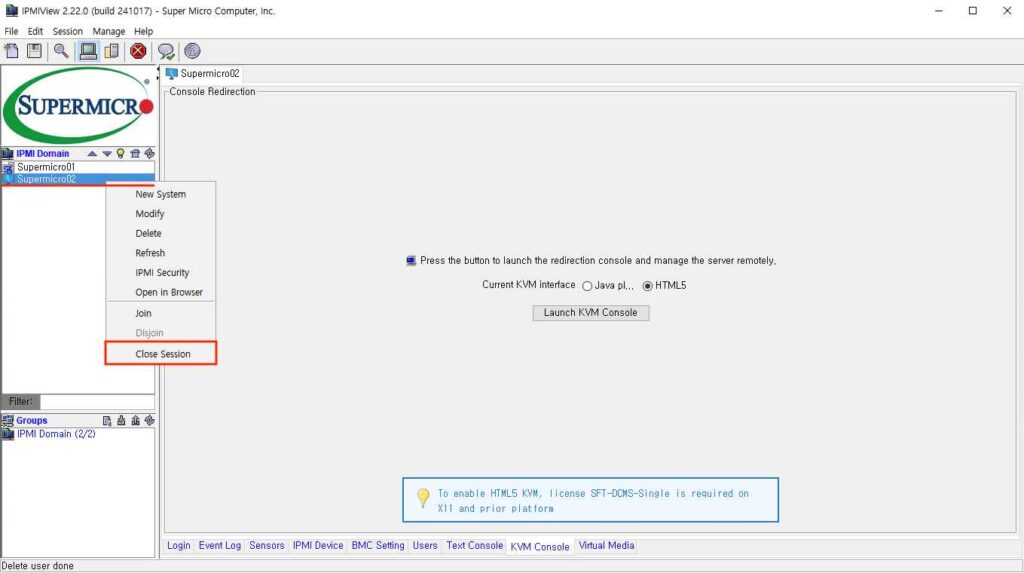Click the export up-arrow icon in Groups header
Image resolution: width=1024 pixels, height=573 pixels.
point(135,421)
